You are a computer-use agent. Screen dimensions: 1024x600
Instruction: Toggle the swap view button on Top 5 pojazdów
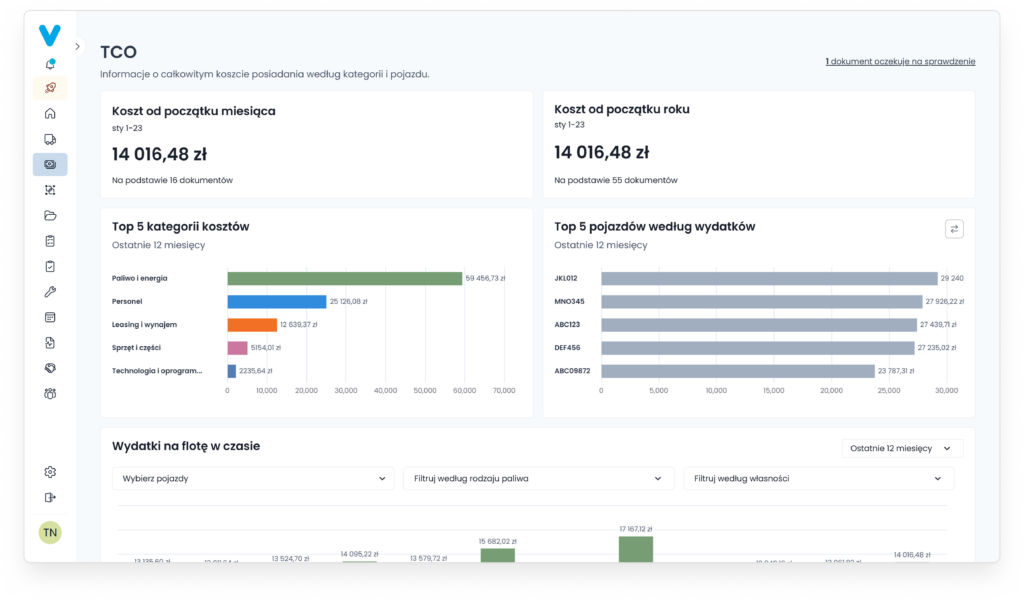(954, 229)
